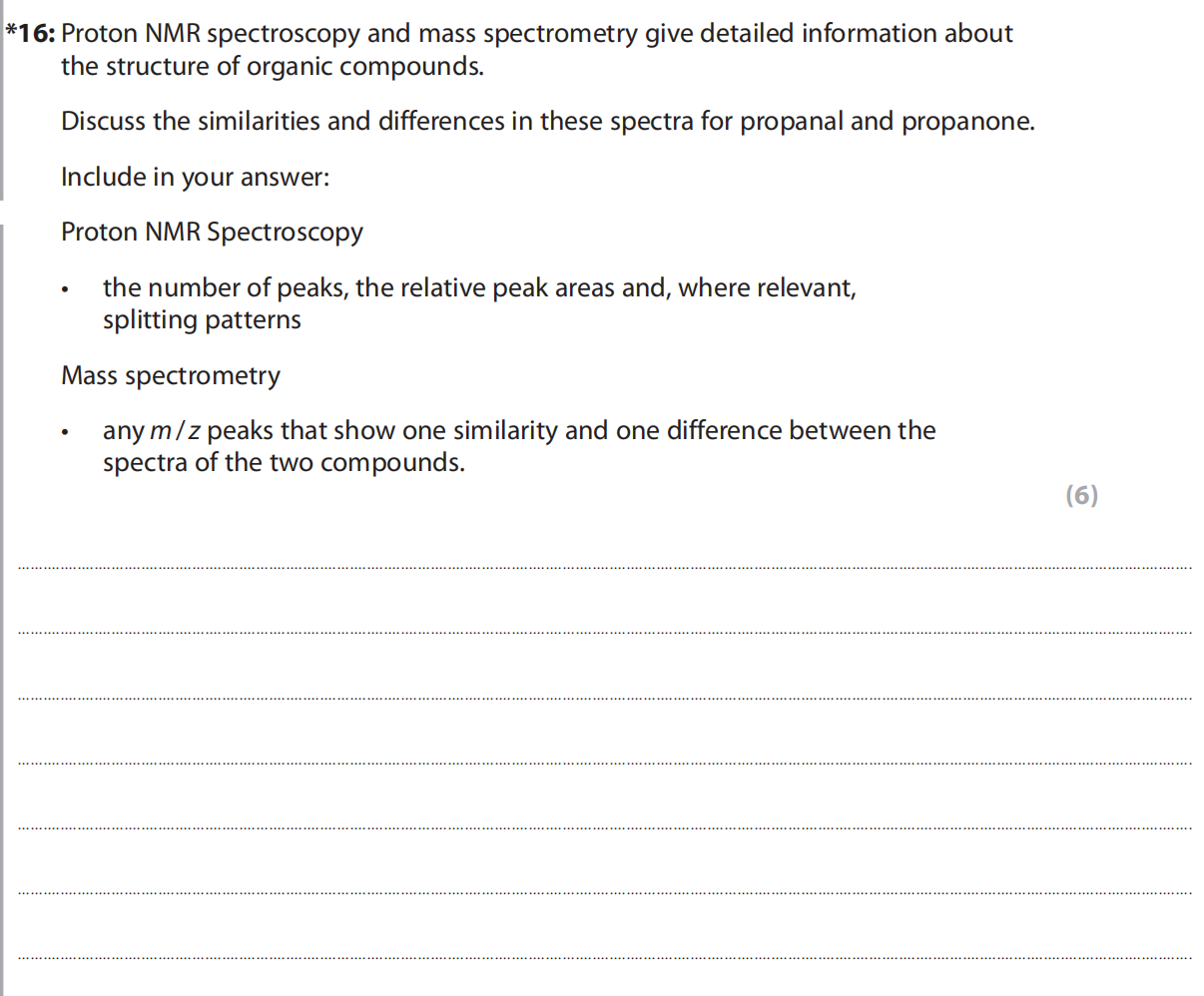The image size is (1204, 996).
Task: Click the fifth dotted answer line
Action: (604, 828)
